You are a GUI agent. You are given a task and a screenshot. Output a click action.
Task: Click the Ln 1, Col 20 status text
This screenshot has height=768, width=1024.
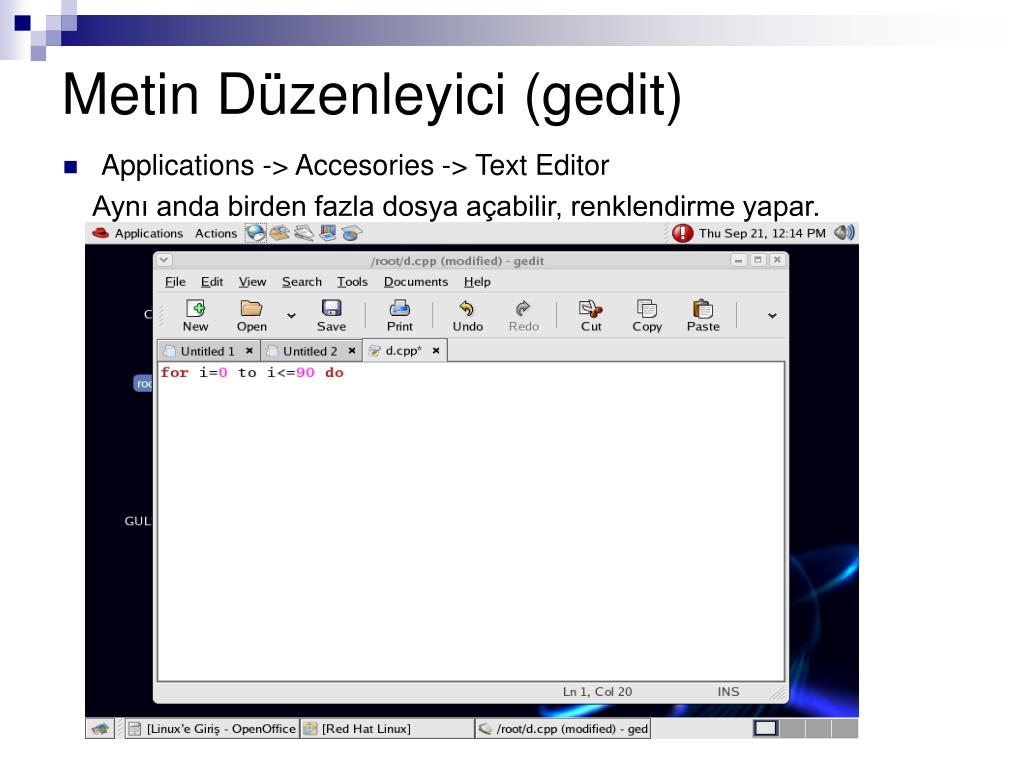pyautogui.click(x=597, y=692)
